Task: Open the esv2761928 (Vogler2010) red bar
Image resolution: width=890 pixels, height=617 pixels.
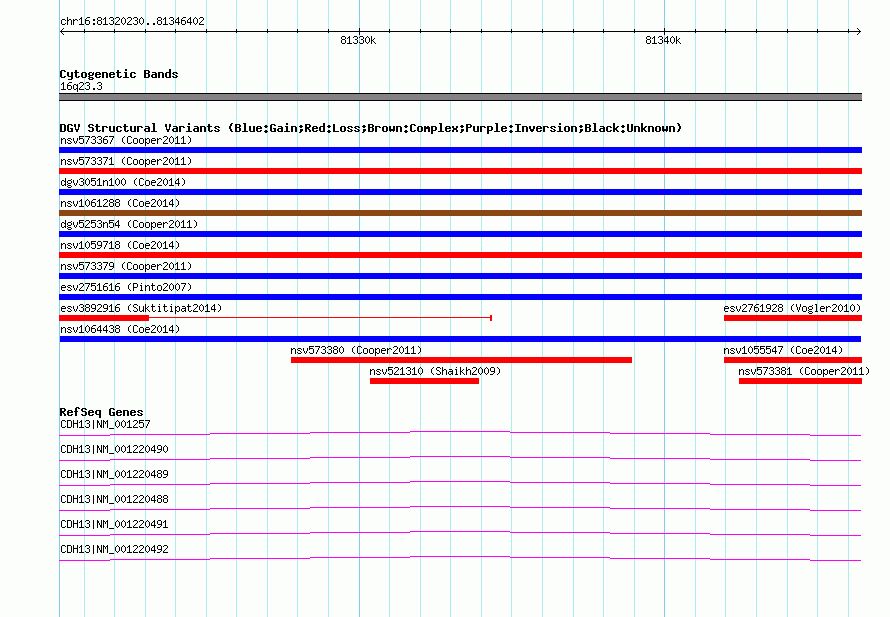Action: tap(793, 318)
